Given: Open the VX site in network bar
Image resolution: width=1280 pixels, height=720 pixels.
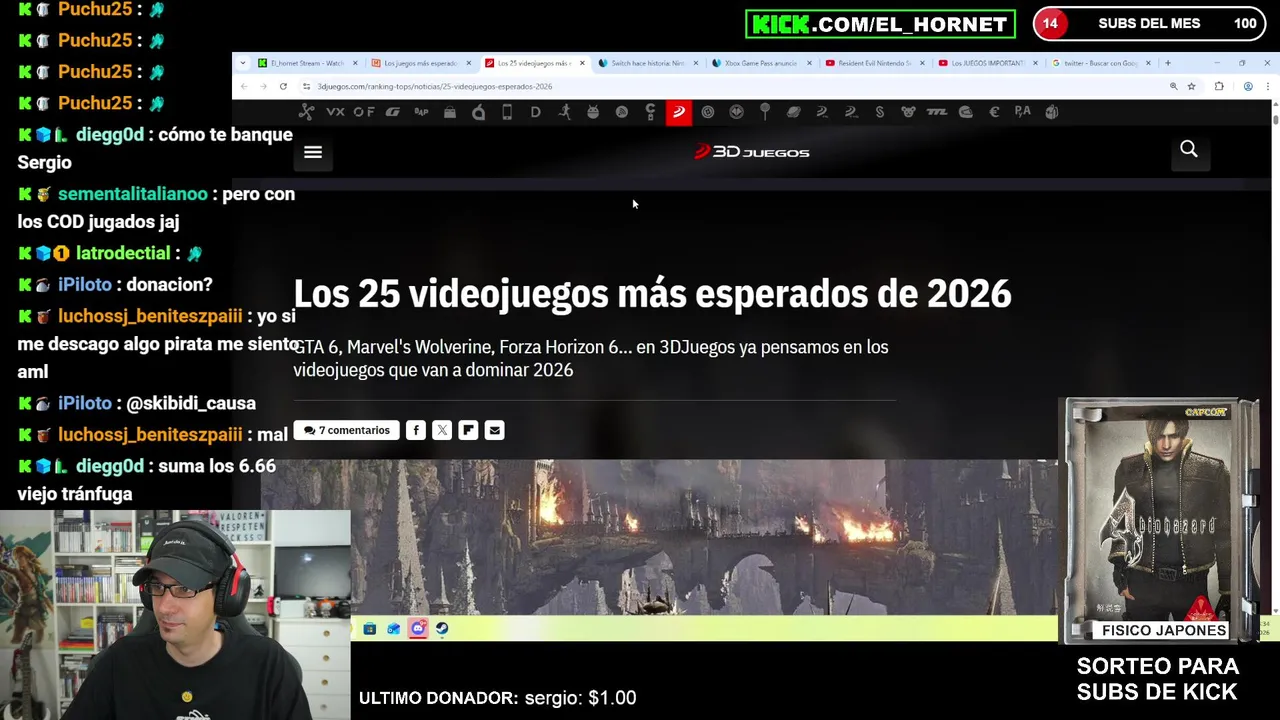Looking at the screenshot, I should click(x=335, y=112).
